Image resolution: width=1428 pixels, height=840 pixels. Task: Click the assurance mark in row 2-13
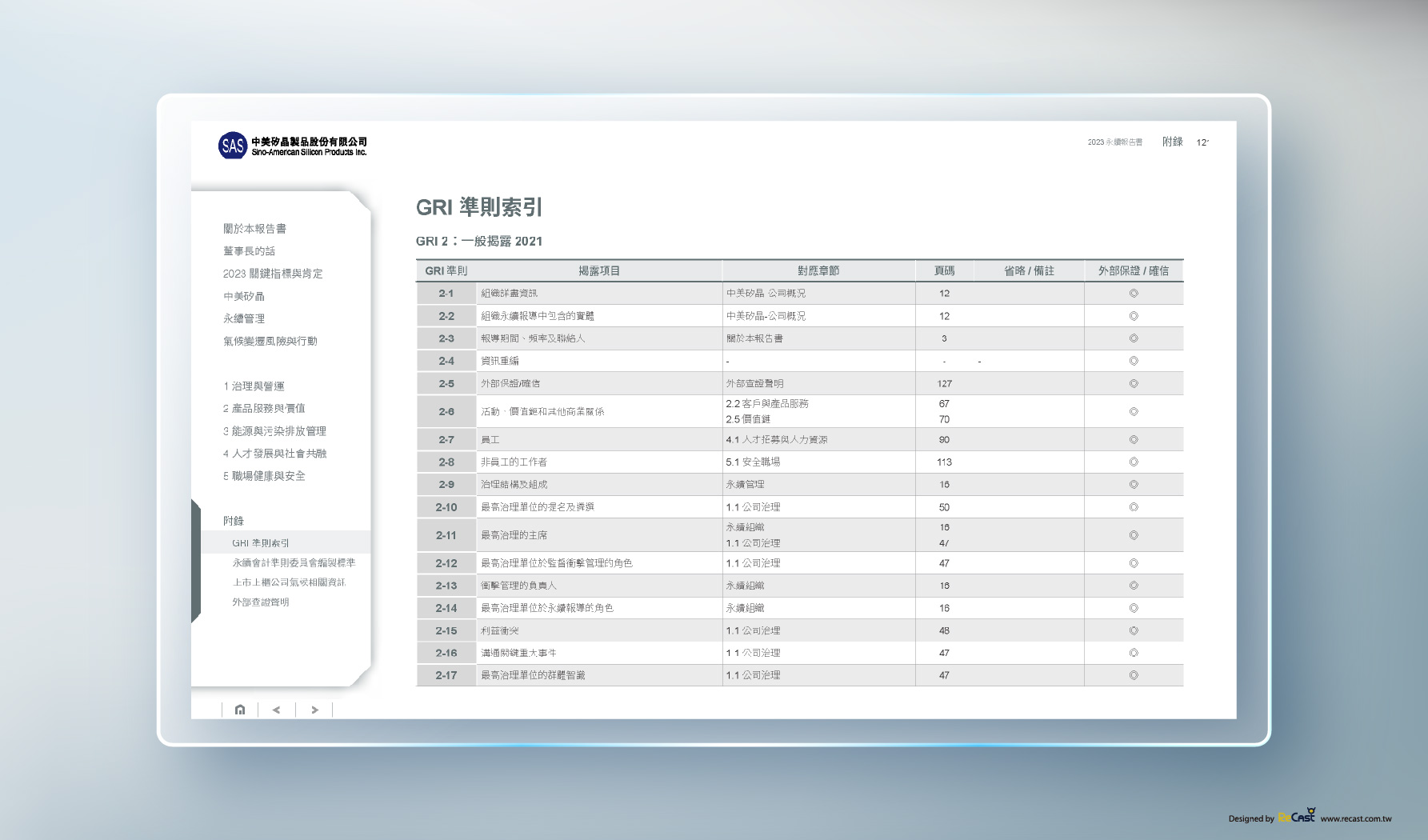click(x=1134, y=586)
